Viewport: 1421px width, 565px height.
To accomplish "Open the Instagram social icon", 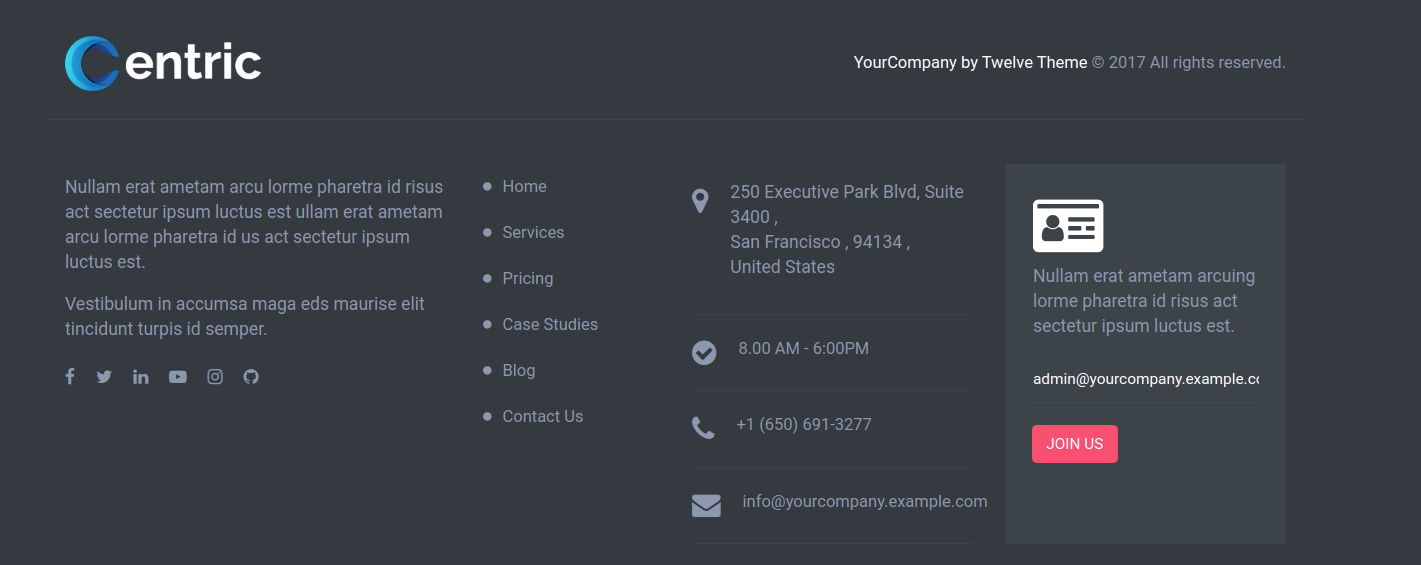I will click(x=215, y=377).
